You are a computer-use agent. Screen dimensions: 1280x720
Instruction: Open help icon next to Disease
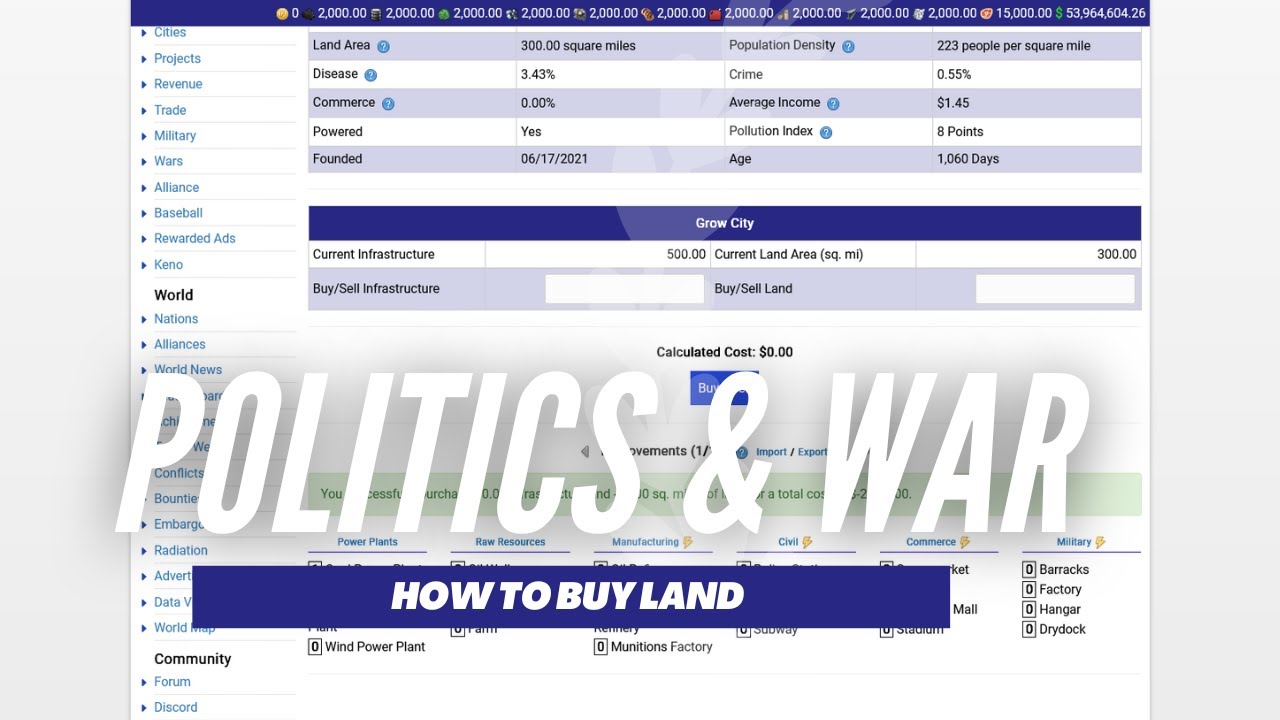[370, 75]
